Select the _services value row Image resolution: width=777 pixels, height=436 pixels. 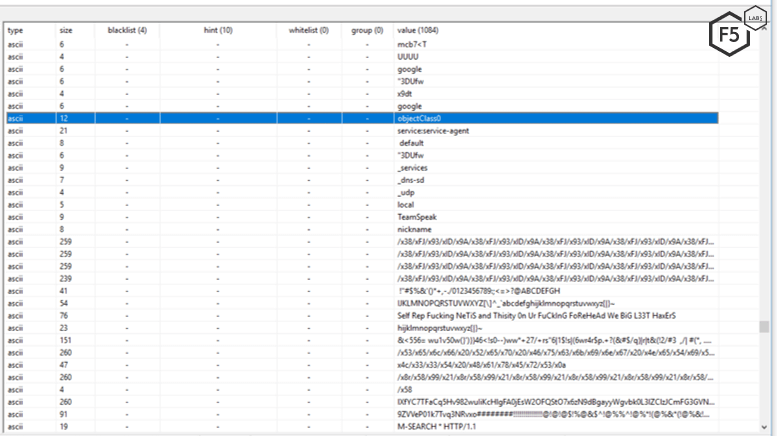[x=414, y=168]
